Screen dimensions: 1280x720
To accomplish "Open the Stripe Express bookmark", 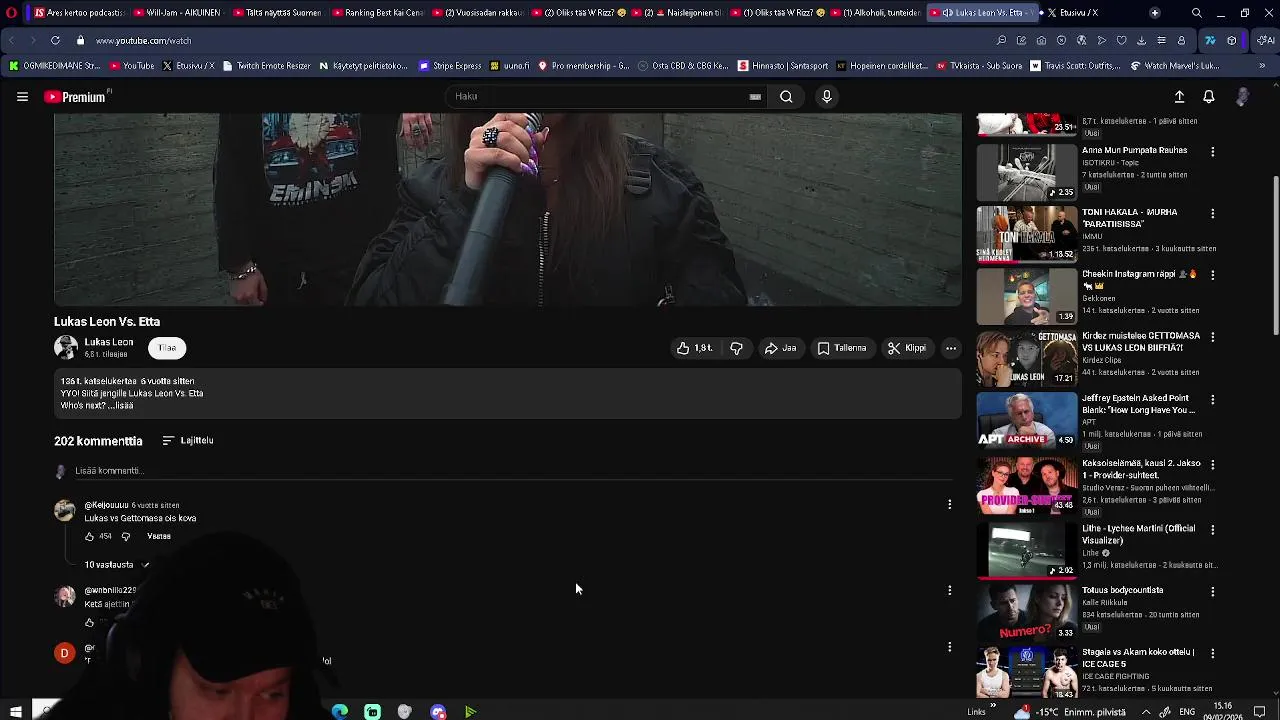I will (450, 66).
